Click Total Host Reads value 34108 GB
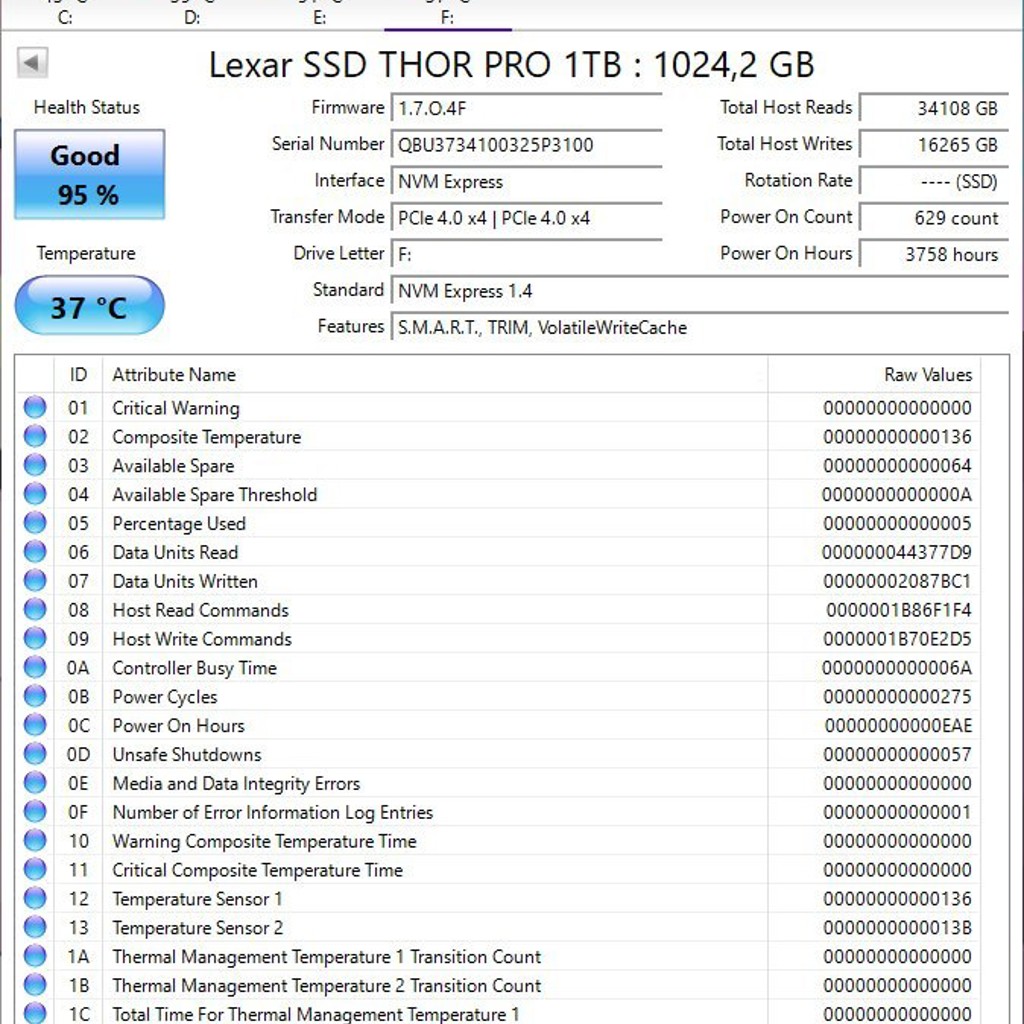The width and height of the screenshot is (1024, 1024). coord(934,108)
